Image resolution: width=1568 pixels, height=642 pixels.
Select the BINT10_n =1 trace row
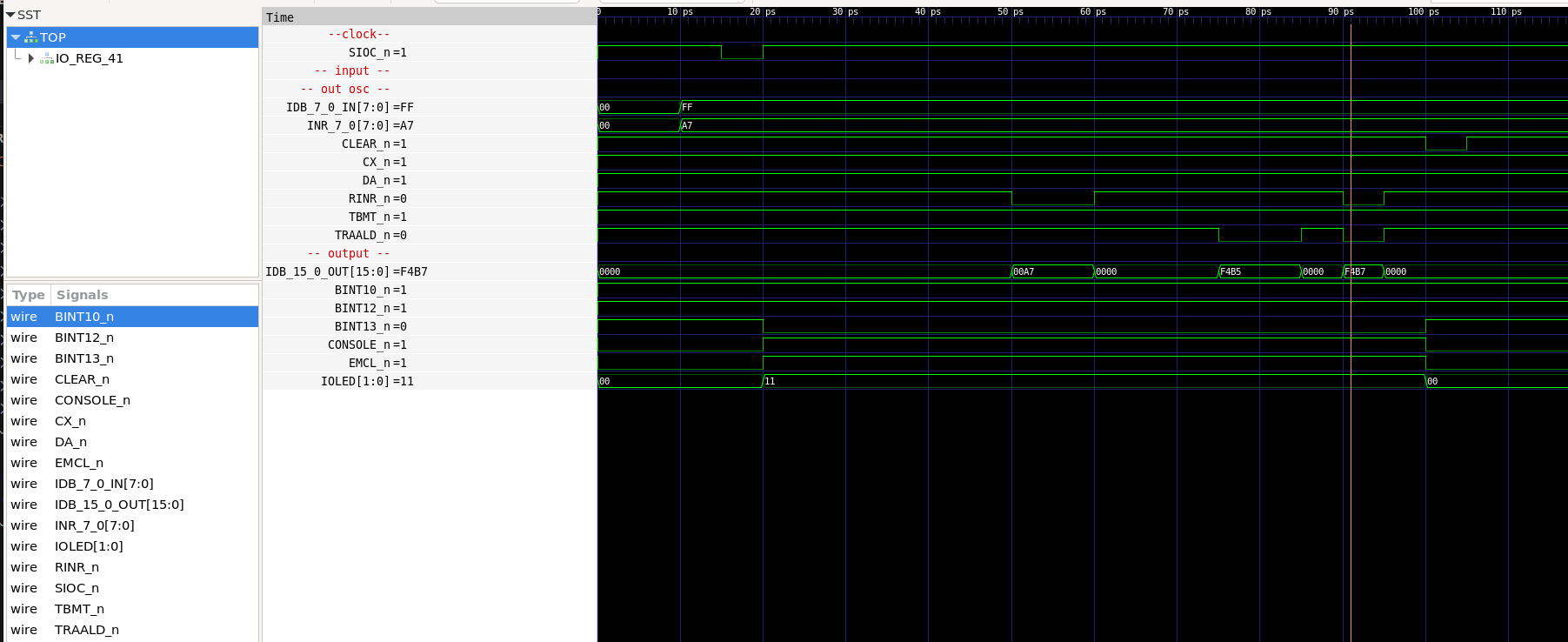coord(430,290)
